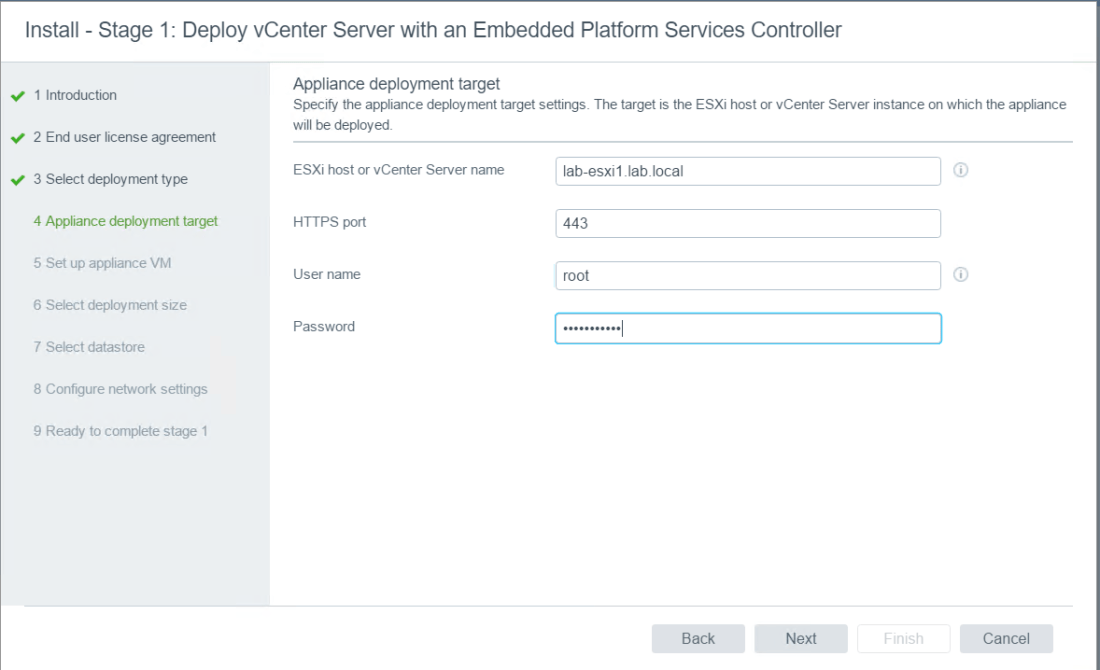Click the info icon beside User name
Image resolution: width=1100 pixels, height=670 pixels.
click(960, 275)
